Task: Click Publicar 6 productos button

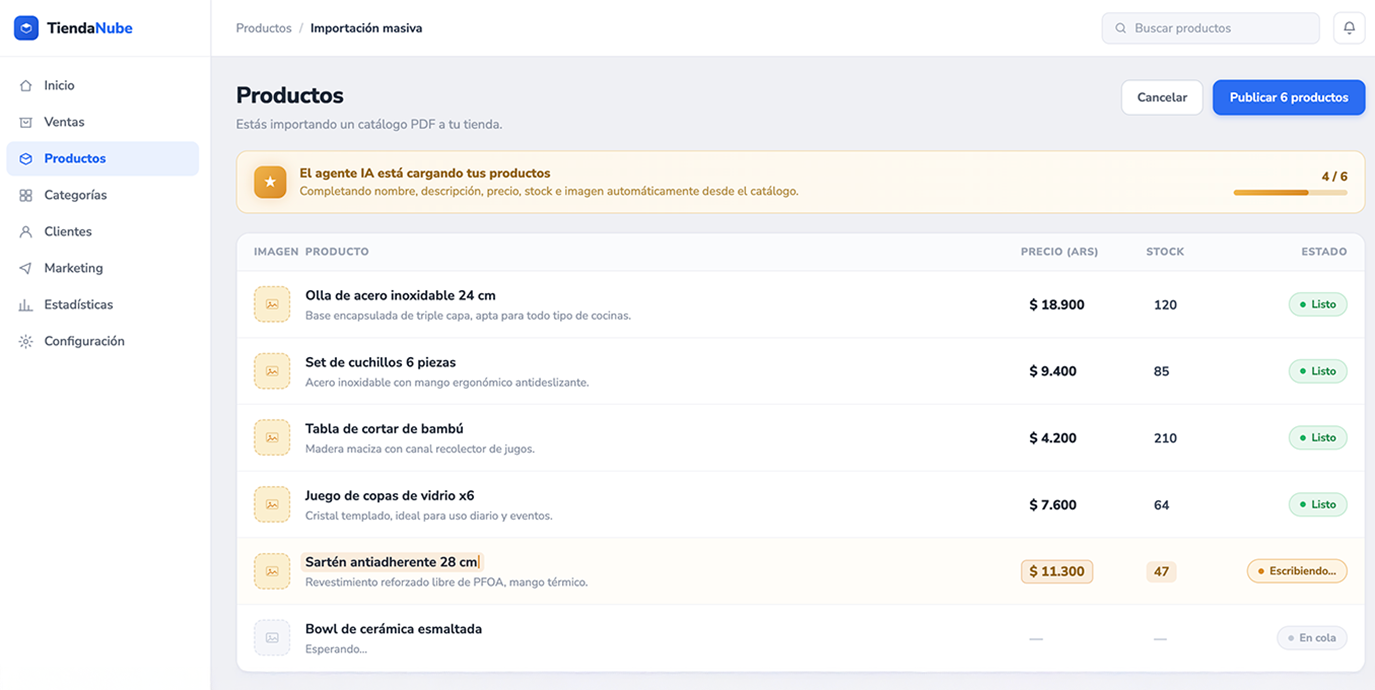Action: (x=1289, y=97)
